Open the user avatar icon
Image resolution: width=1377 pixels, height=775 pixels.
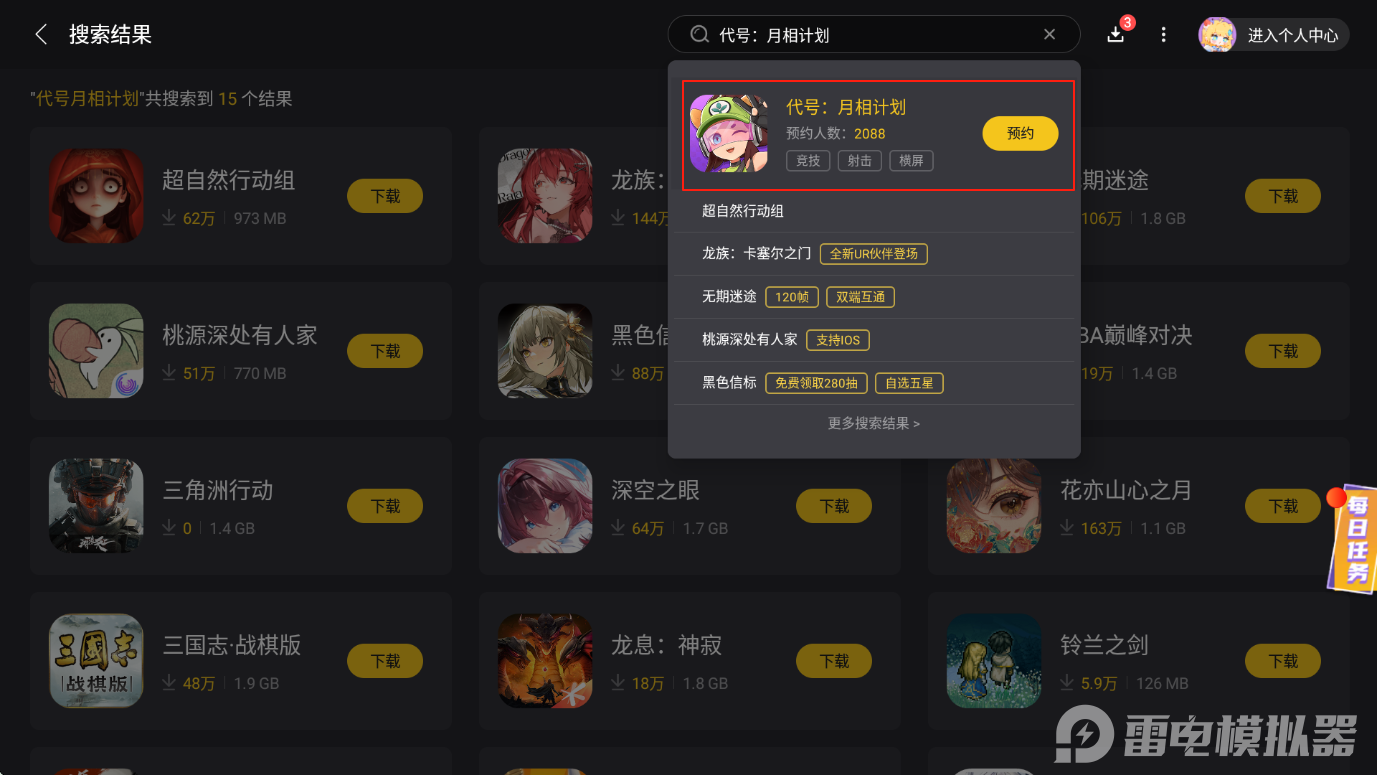coord(1217,35)
